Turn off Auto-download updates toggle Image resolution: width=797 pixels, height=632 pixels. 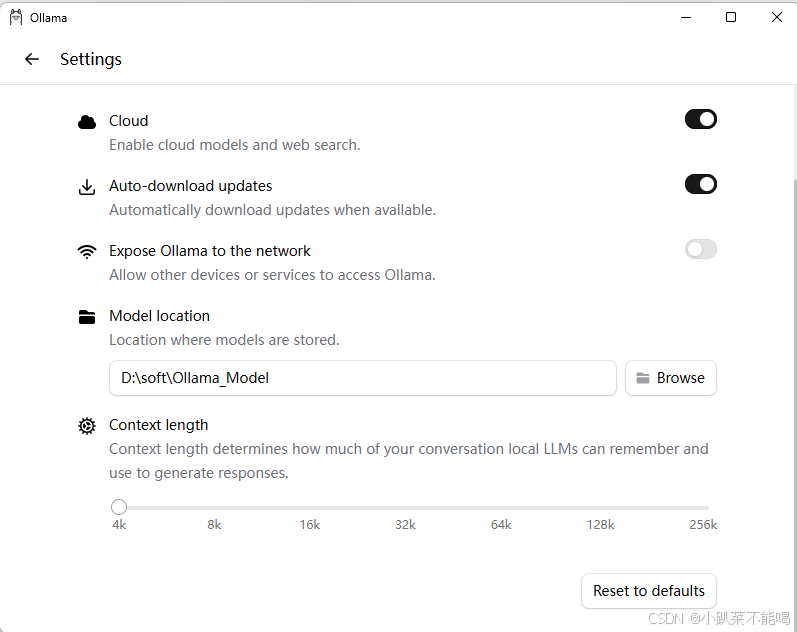700,184
